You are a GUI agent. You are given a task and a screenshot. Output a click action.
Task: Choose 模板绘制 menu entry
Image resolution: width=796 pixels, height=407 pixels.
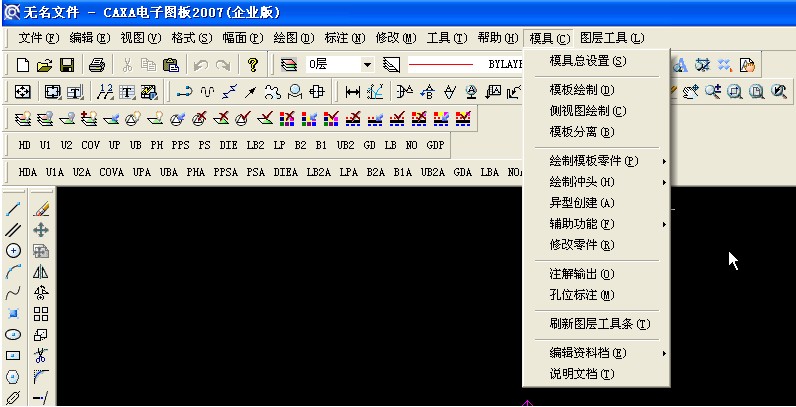(596, 90)
